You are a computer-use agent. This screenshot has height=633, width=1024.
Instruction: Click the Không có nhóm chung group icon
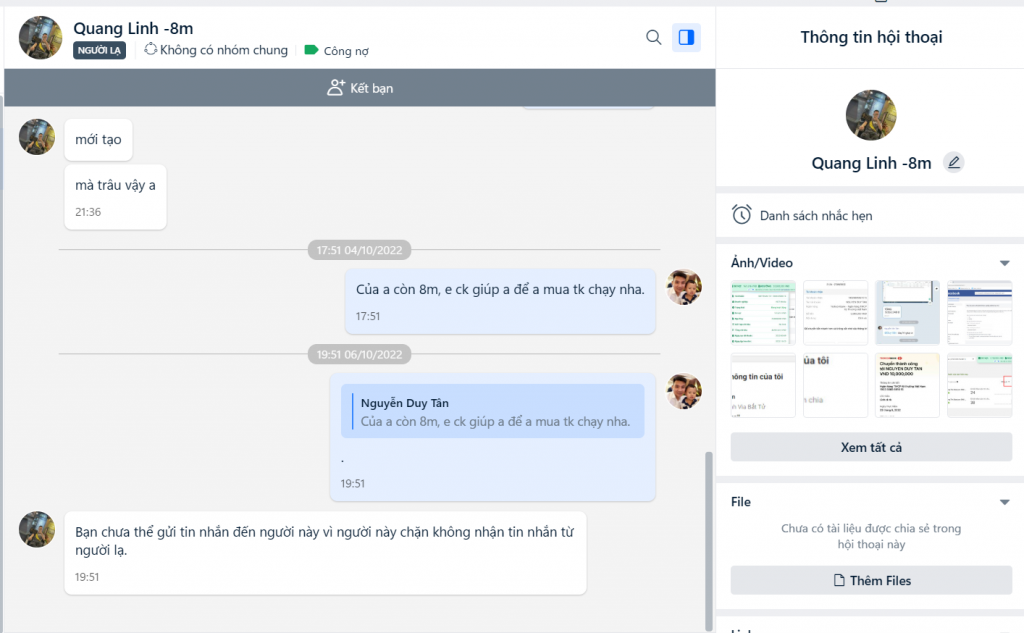tap(151, 49)
